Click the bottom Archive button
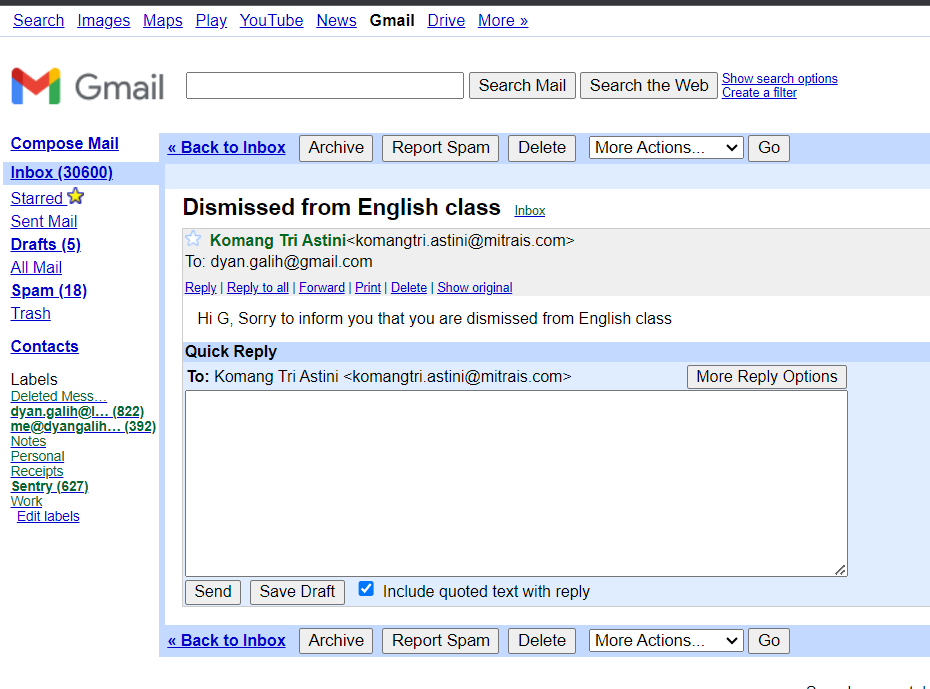Image resolution: width=930 pixels, height=689 pixels. [336, 641]
